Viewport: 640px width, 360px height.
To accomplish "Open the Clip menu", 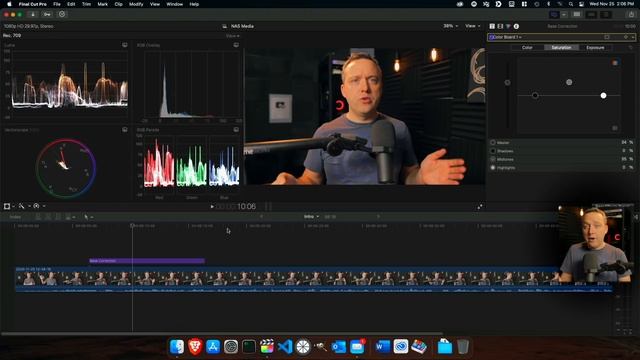I will pyautogui.click(x=118, y=4).
